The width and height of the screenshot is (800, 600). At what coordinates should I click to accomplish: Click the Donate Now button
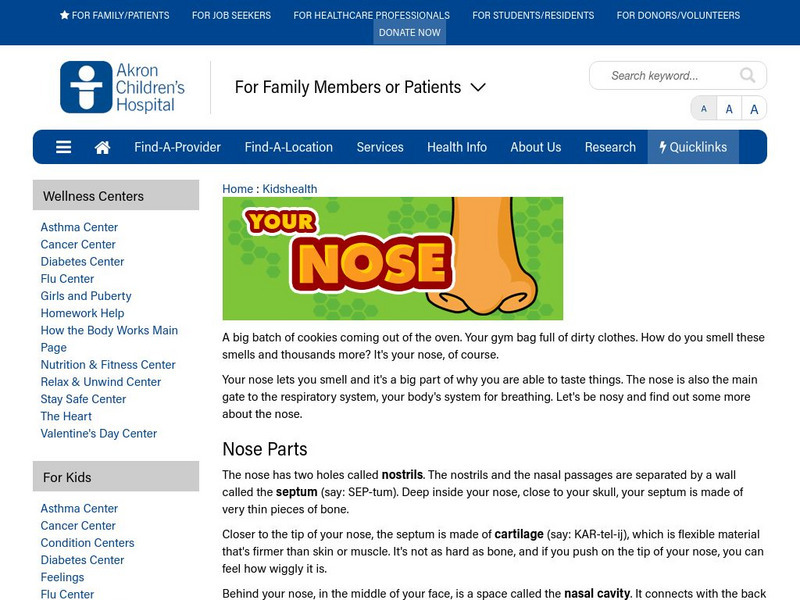click(x=410, y=32)
